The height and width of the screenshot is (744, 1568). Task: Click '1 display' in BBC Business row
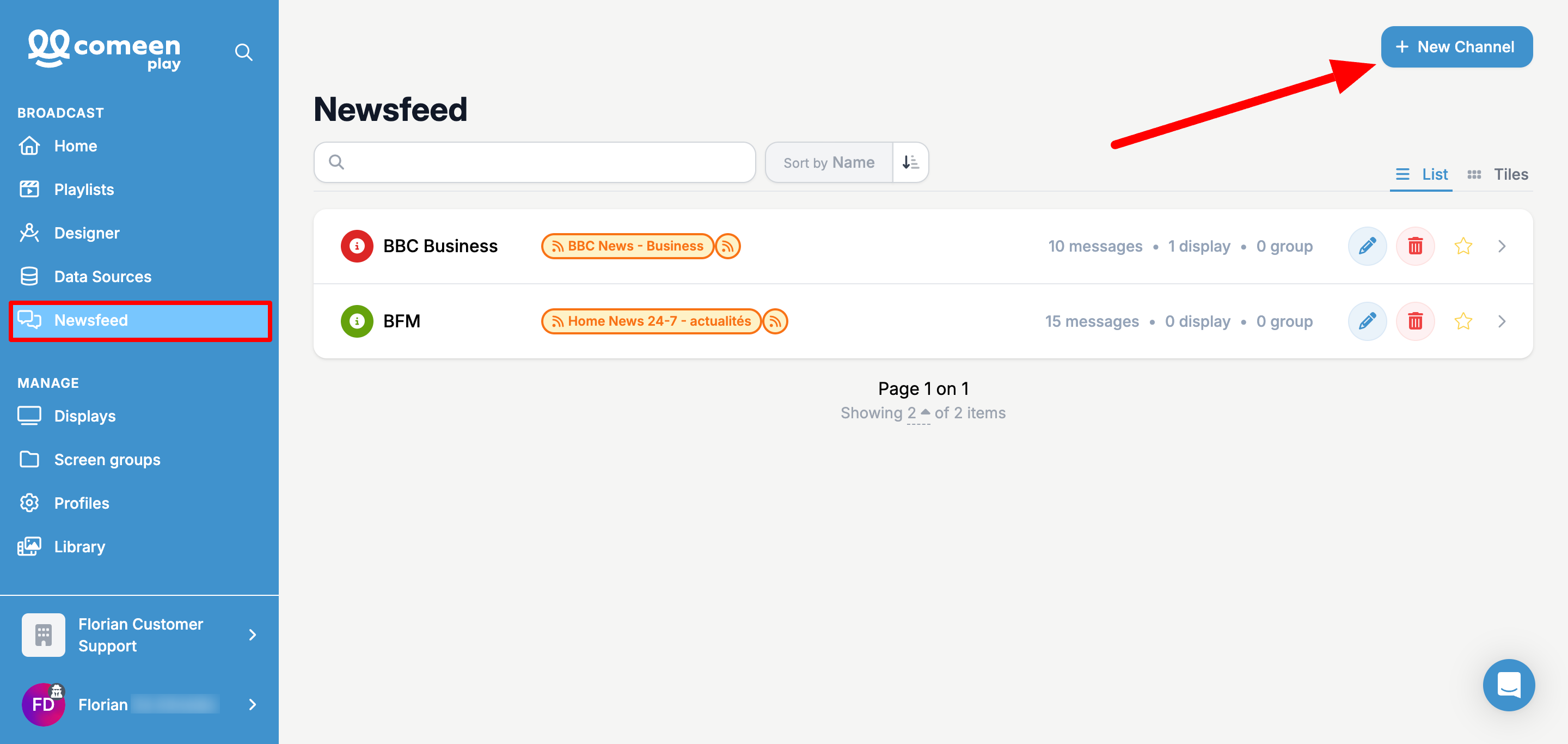[x=1198, y=246]
